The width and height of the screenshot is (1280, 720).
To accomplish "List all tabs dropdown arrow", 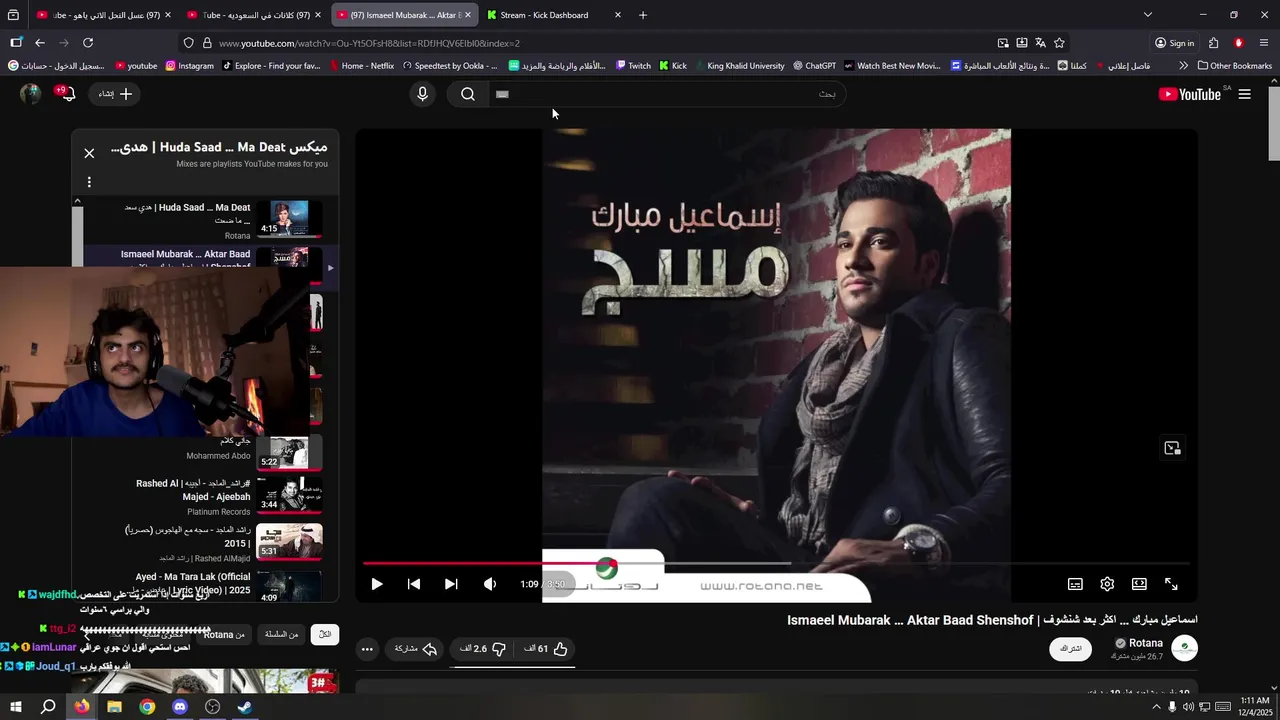I will (x=1148, y=15).
